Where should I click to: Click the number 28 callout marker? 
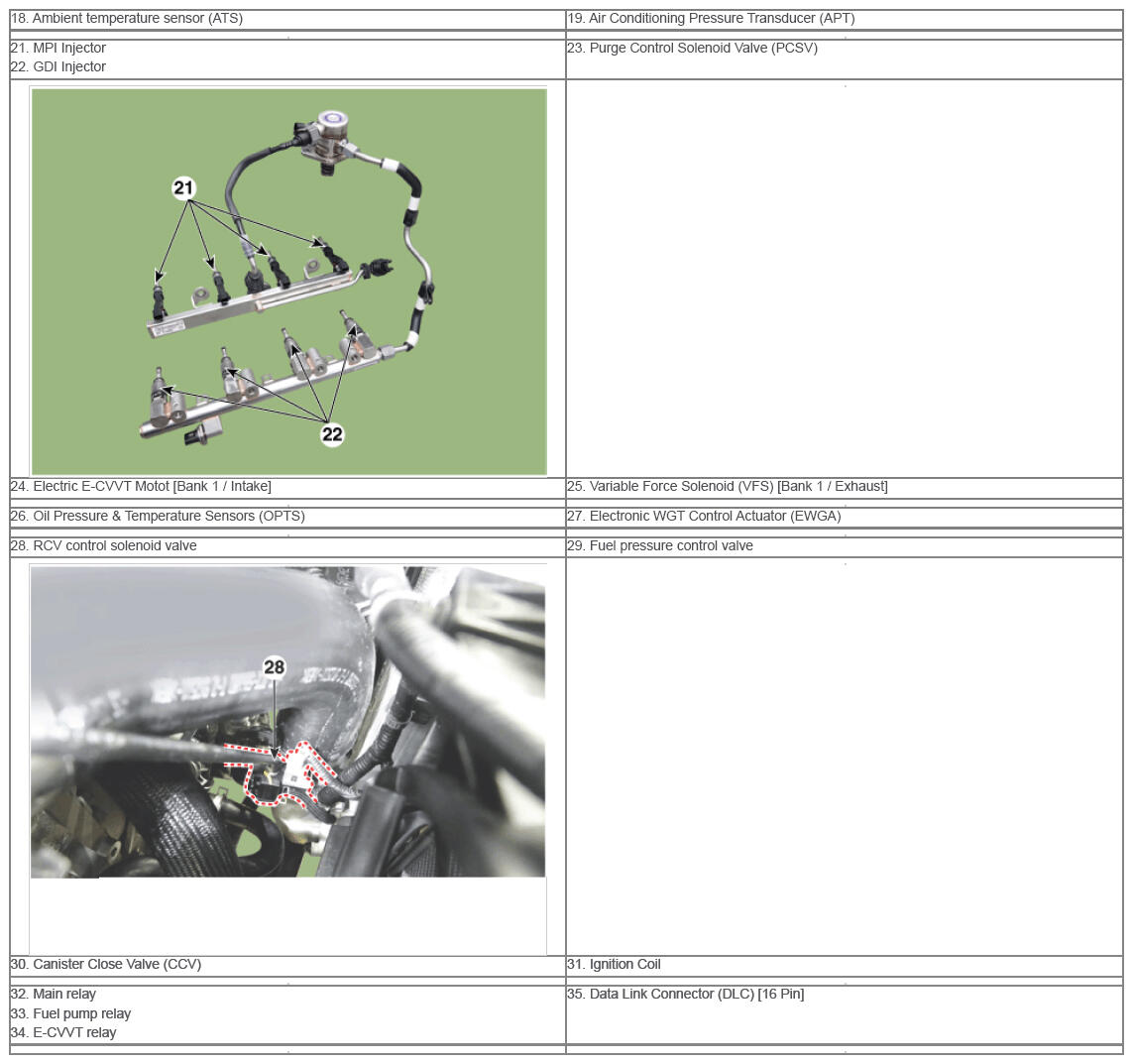click(274, 667)
